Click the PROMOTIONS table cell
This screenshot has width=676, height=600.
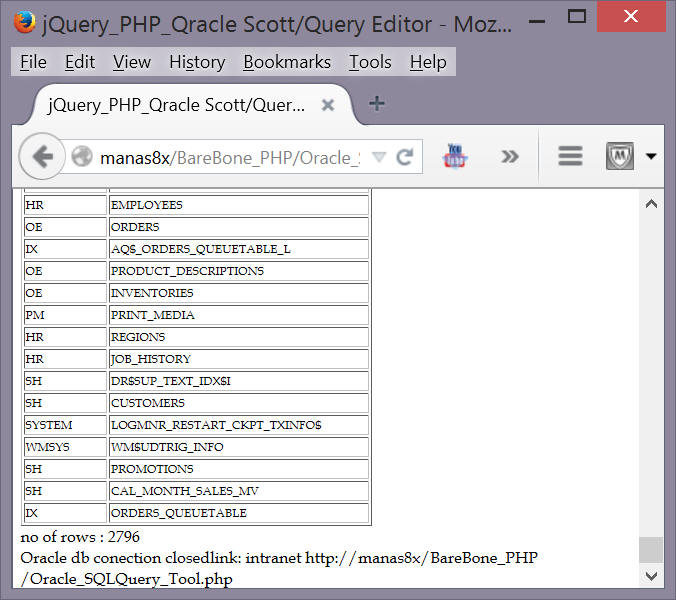point(239,469)
